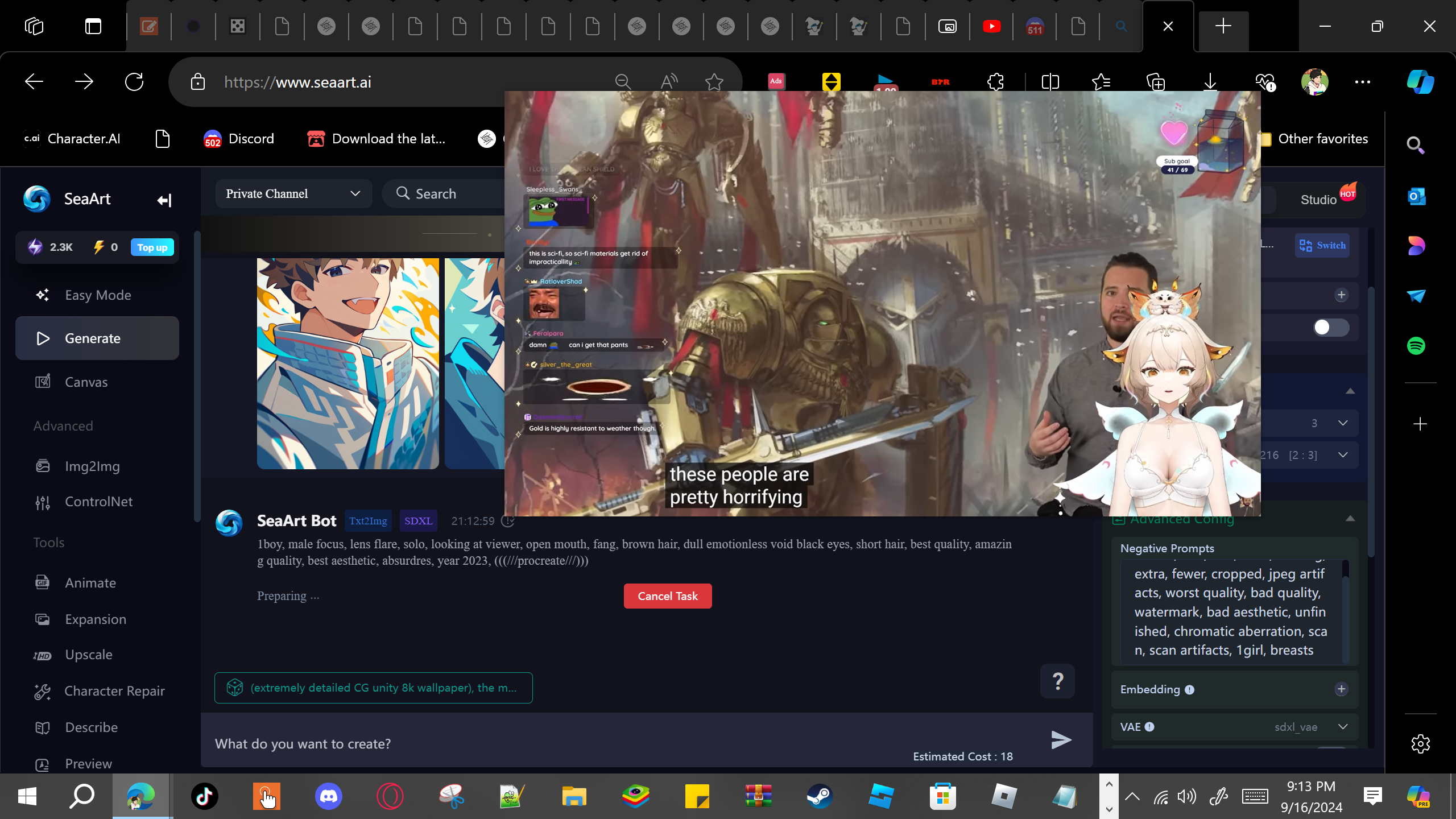Open the Windows Start menu
1456x819 pixels.
pyautogui.click(x=27, y=796)
